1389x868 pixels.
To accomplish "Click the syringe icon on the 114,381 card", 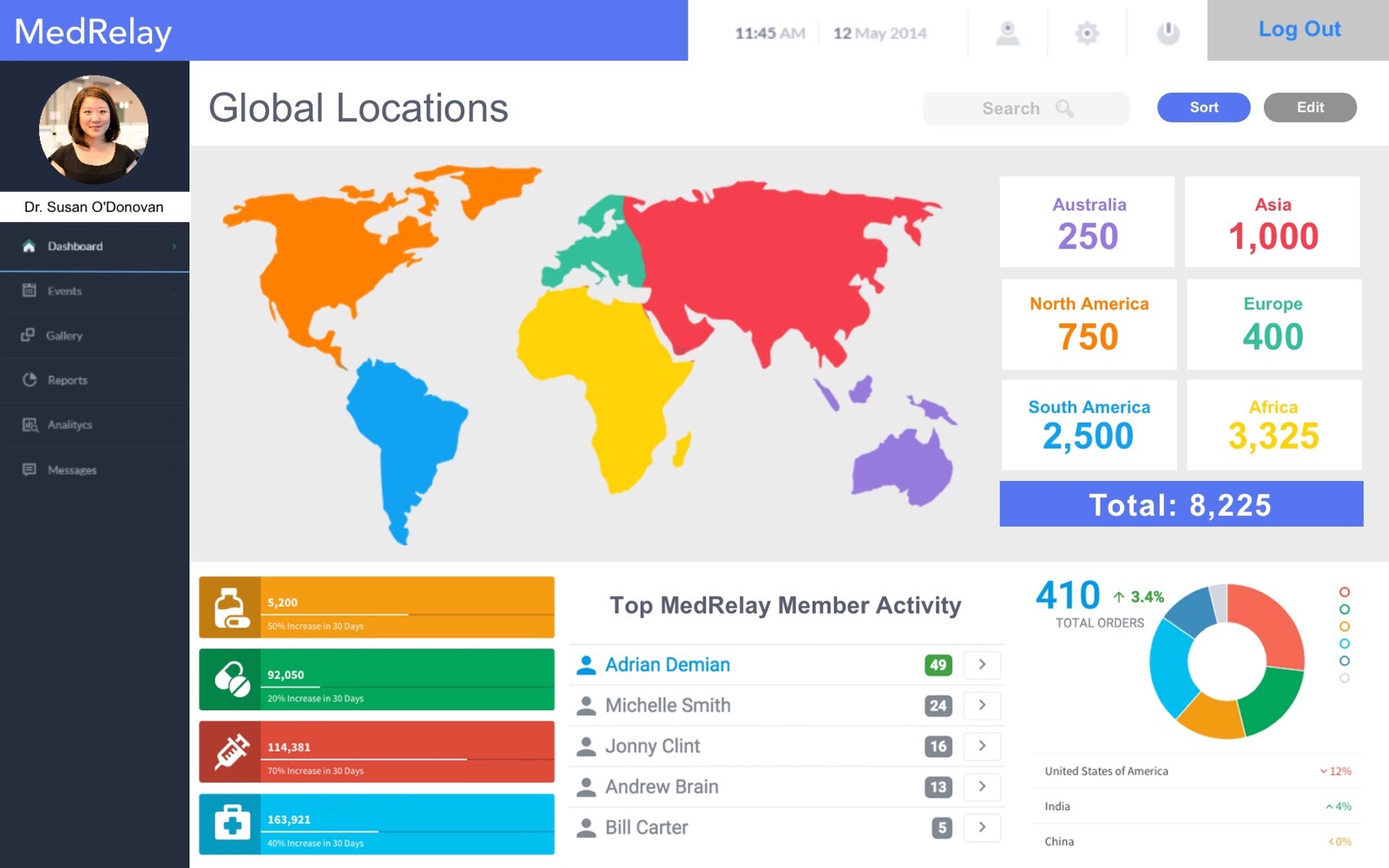I will (x=232, y=752).
